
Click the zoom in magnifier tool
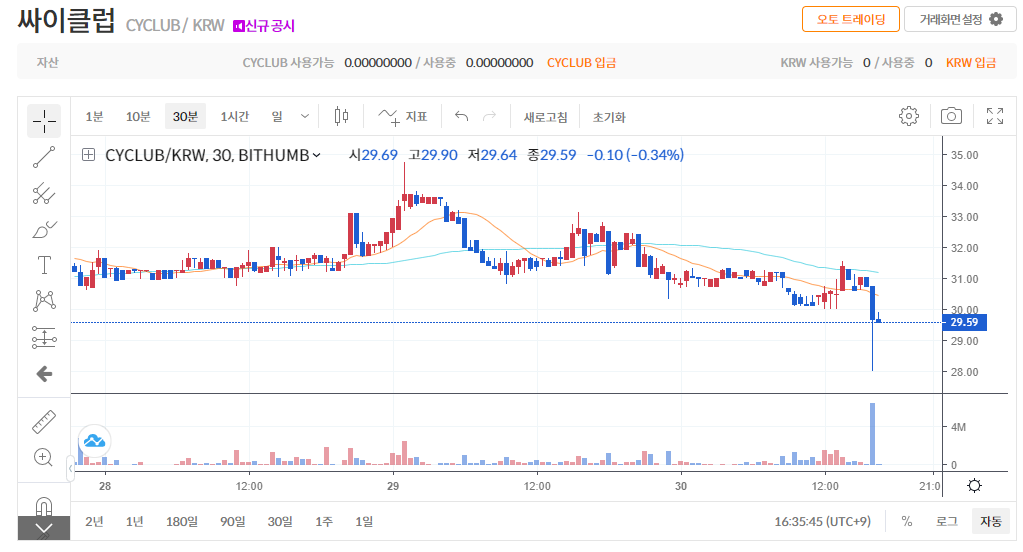(44, 457)
